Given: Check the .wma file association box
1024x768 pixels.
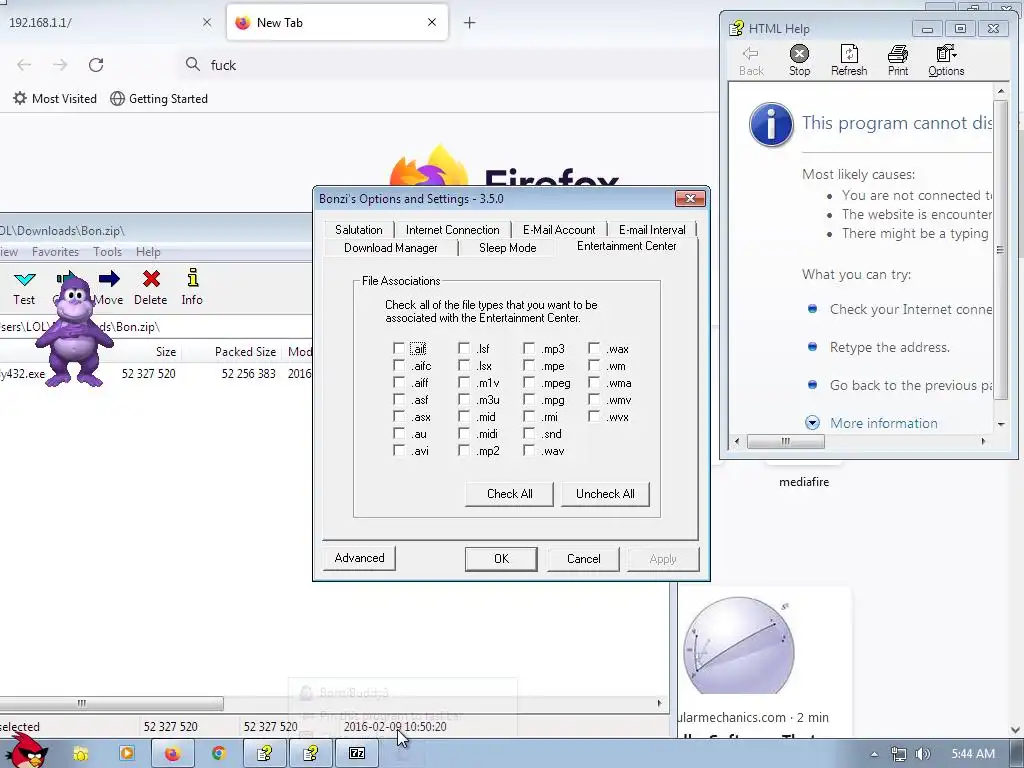Looking at the screenshot, I should pyautogui.click(x=594, y=383).
